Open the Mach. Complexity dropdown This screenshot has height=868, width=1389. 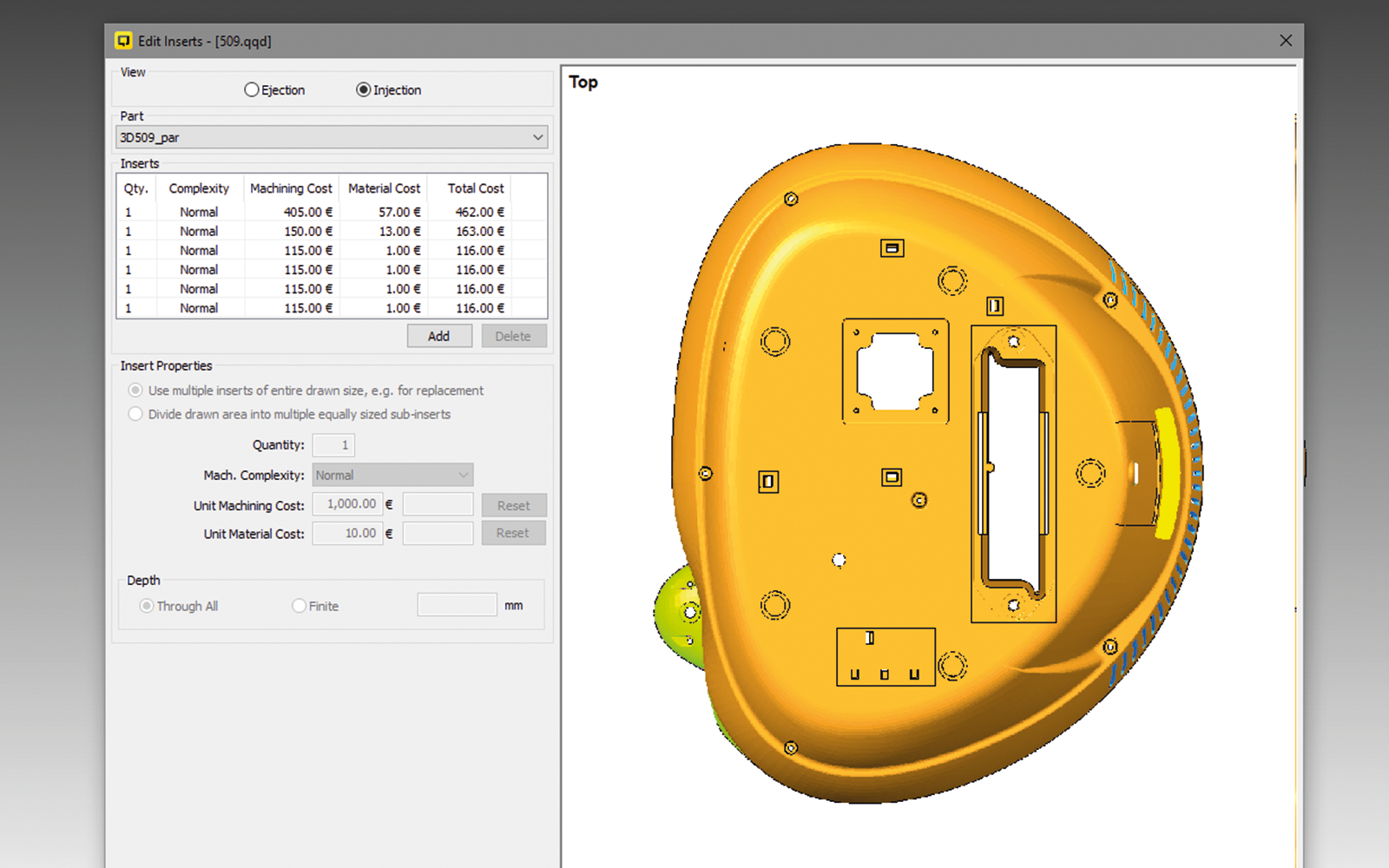[392, 475]
